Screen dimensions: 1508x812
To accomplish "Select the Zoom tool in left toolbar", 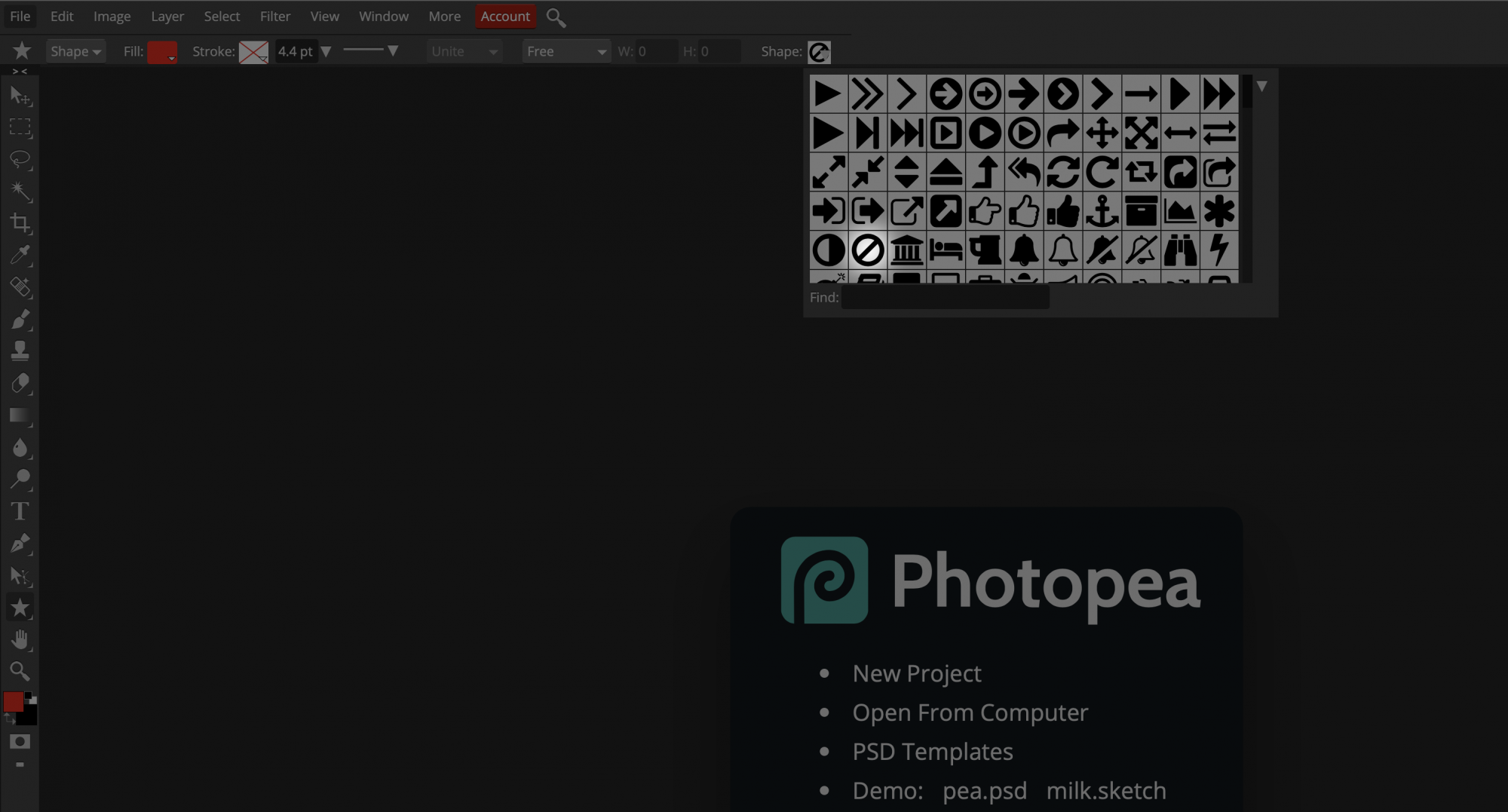I will [x=20, y=671].
